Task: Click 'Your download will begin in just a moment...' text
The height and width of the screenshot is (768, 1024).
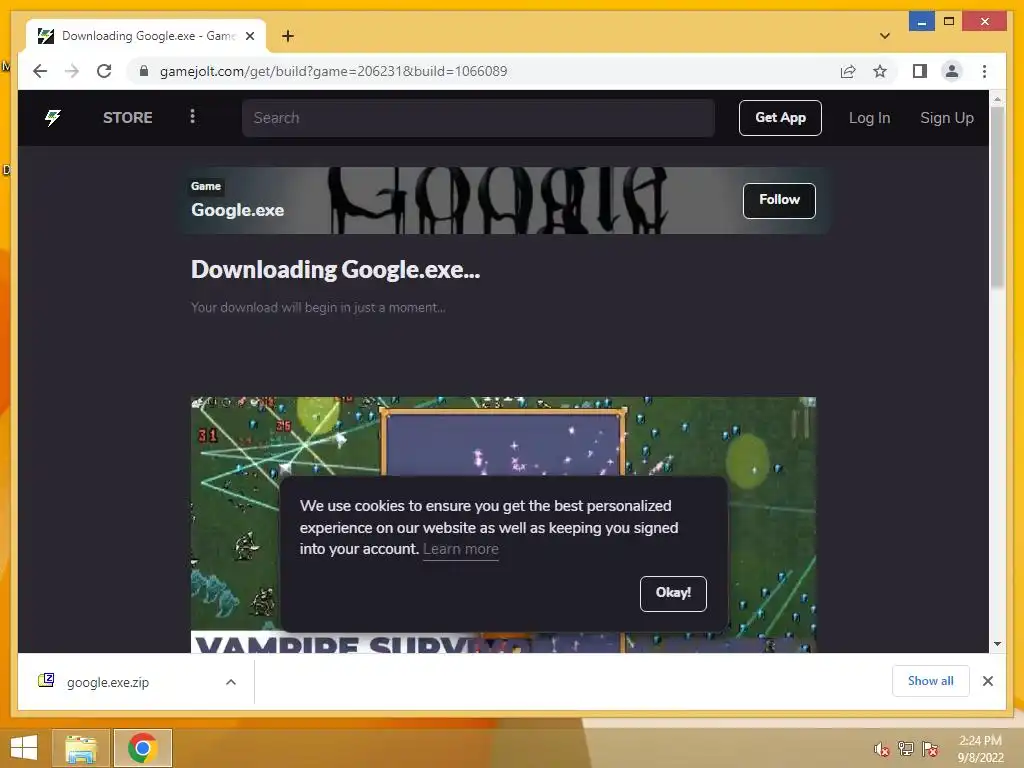Action: pos(318,308)
